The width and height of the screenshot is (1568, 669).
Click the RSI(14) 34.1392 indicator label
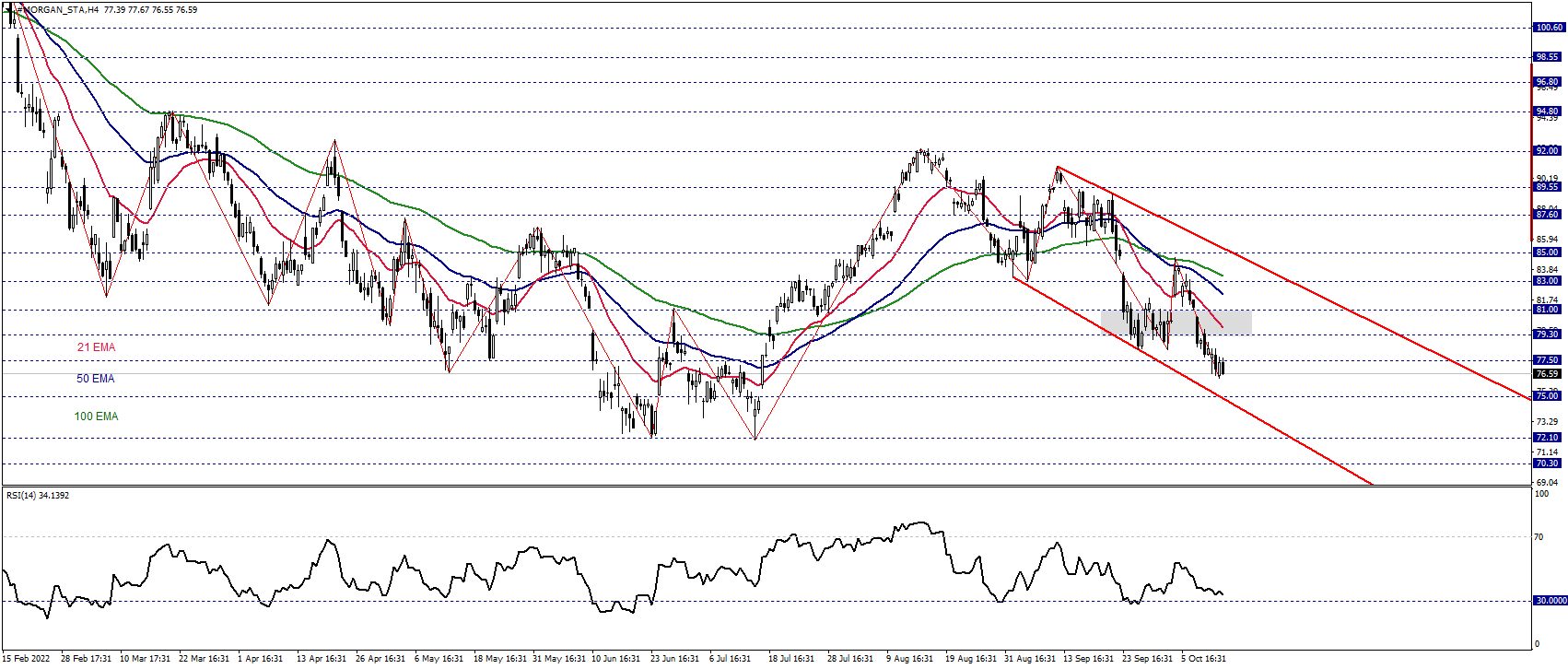tap(38, 496)
